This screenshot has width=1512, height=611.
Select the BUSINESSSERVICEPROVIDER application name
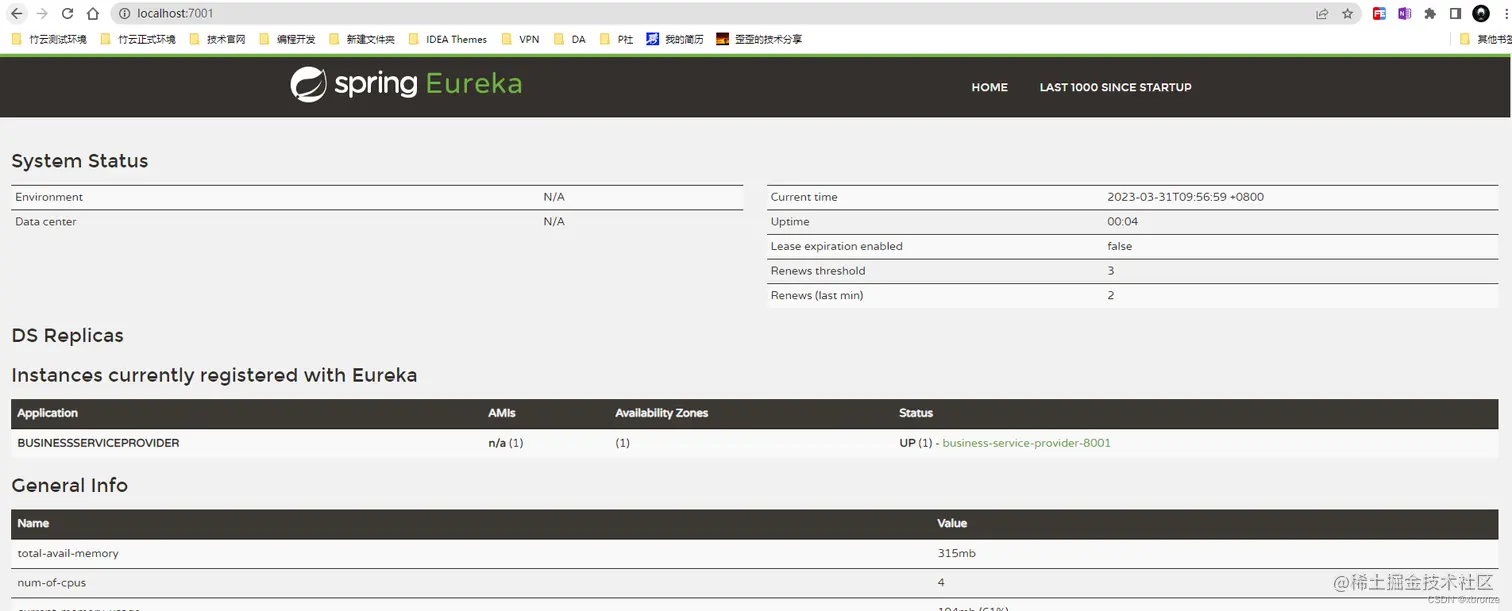click(x=98, y=443)
